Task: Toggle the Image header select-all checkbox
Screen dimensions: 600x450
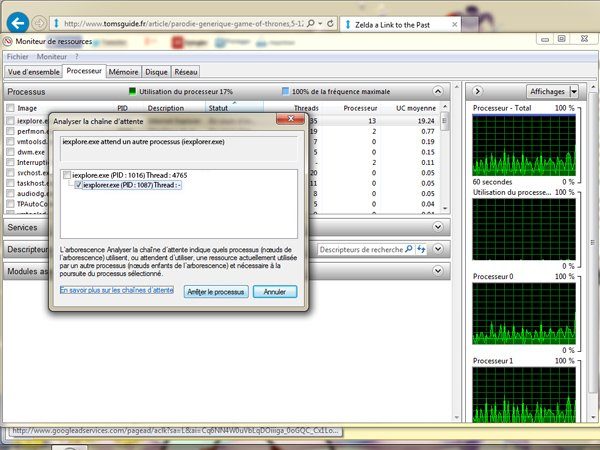Action: [x=10, y=108]
